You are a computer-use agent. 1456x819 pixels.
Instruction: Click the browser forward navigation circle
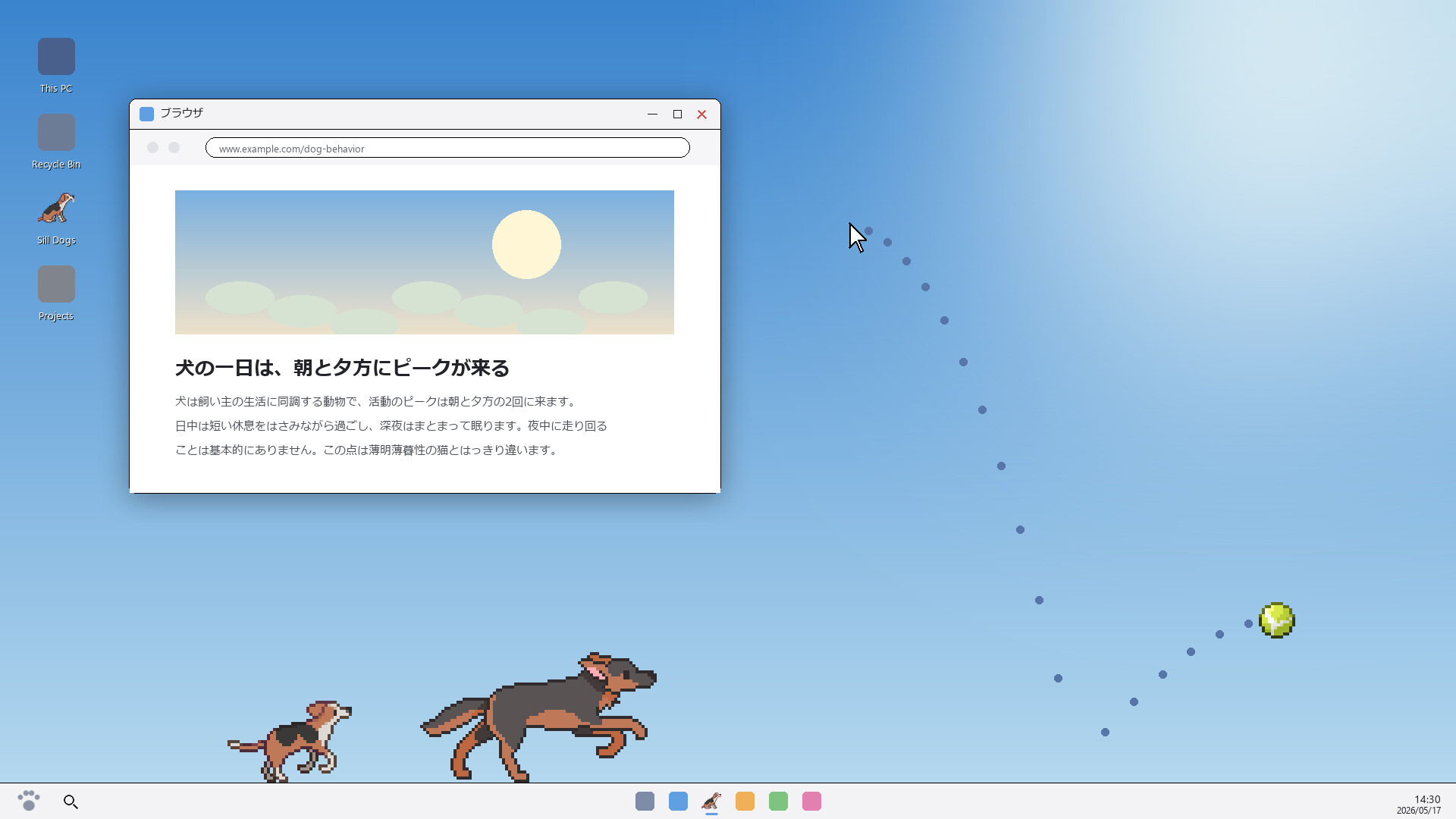point(174,148)
